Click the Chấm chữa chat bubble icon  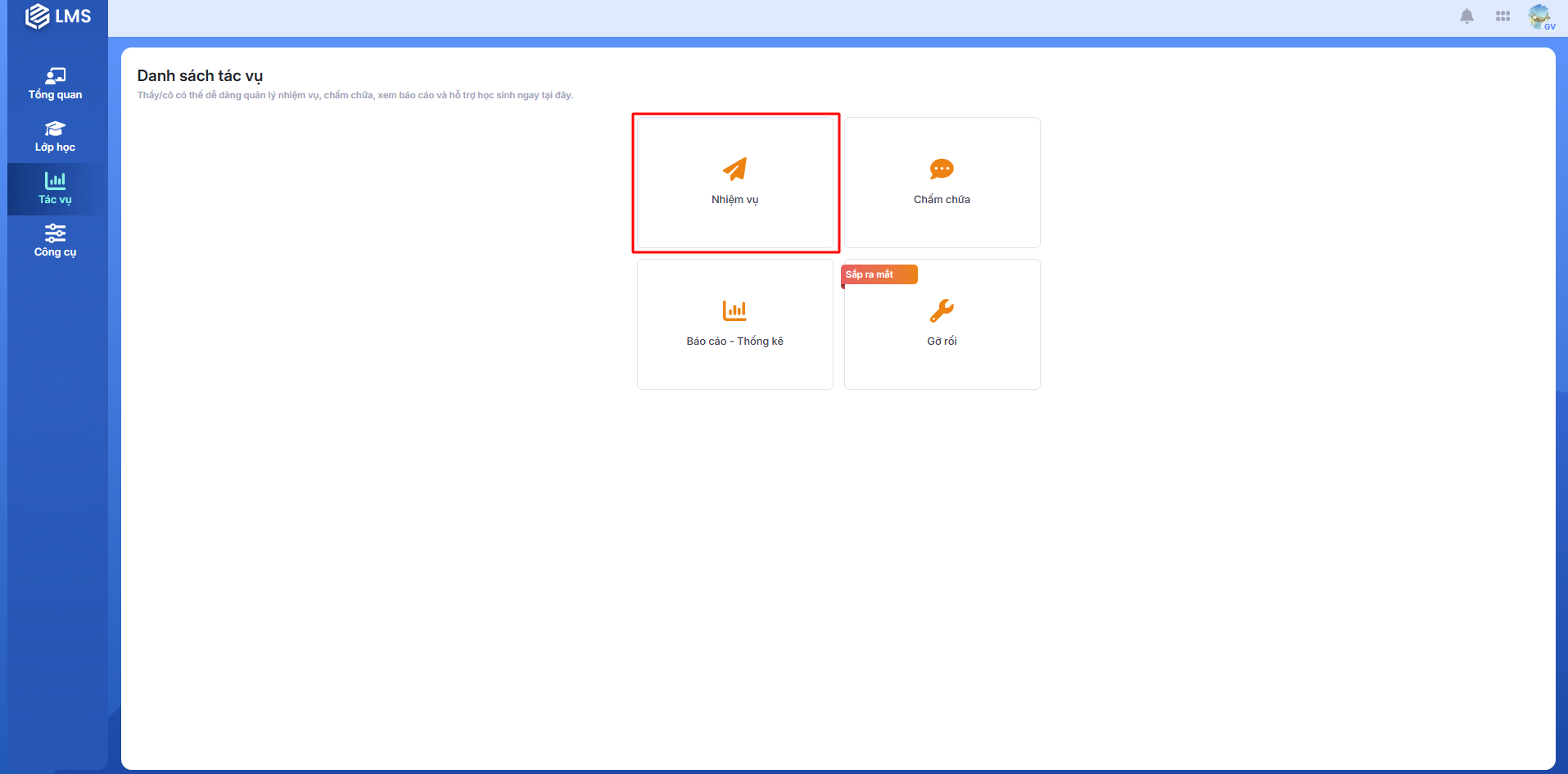click(942, 169)
